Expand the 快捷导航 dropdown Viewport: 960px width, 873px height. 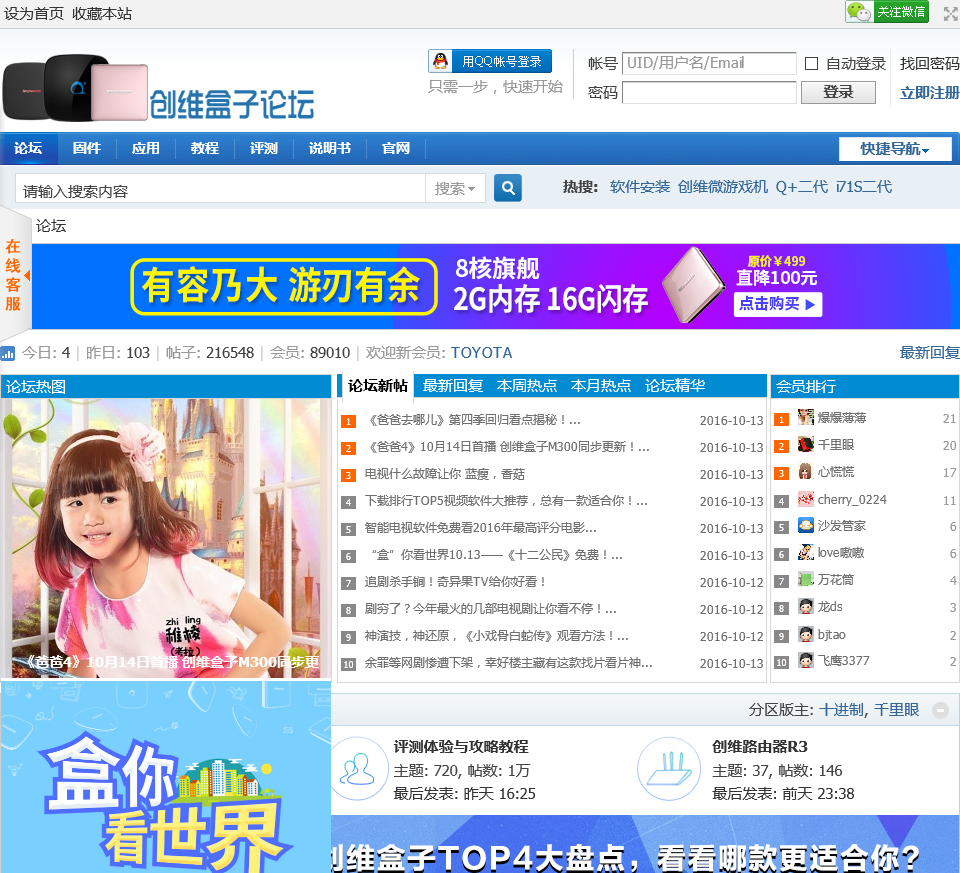894,149
